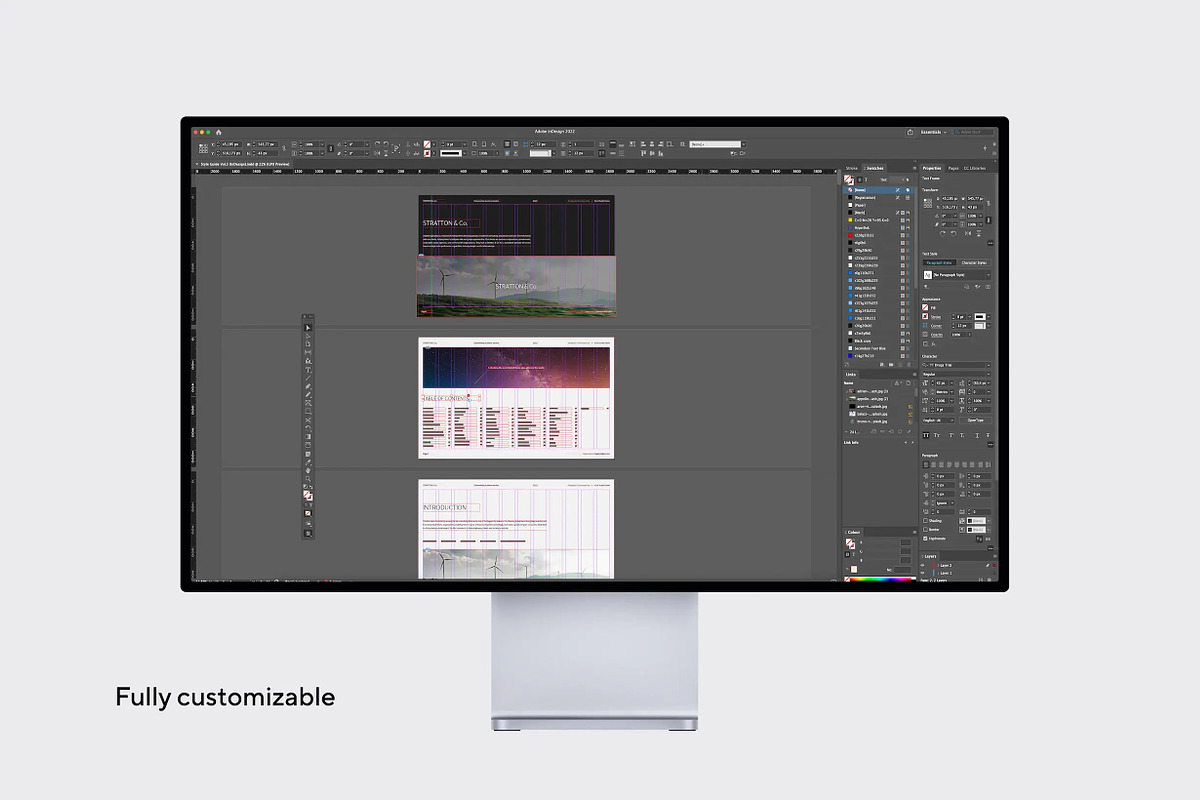1200x800 pixels.
Task: Click the Stroke link in Appearance
Action: pyautogui.click(x=936, y=317)
